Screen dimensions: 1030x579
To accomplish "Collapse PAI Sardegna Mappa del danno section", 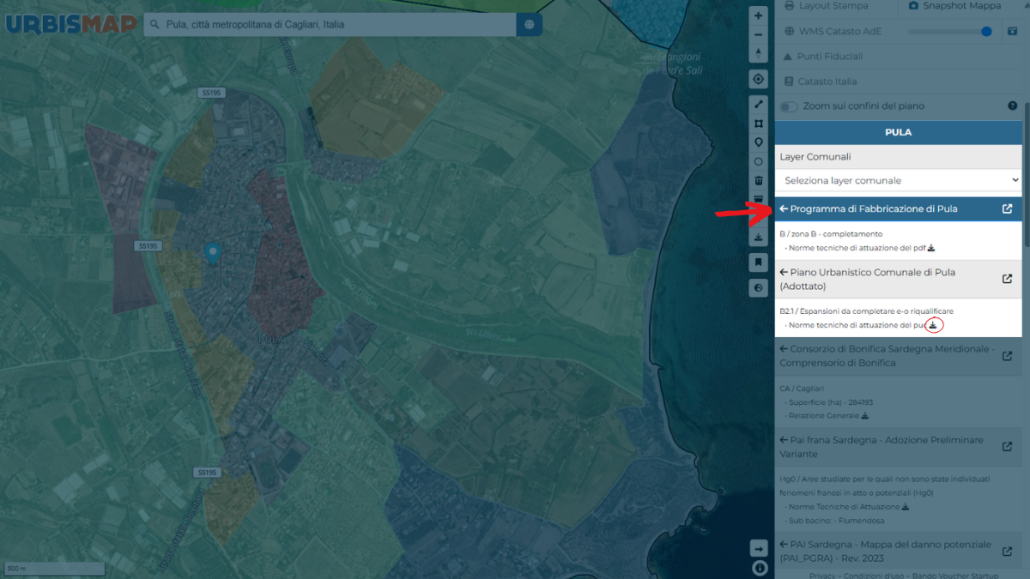I will [x=784, y=544].
